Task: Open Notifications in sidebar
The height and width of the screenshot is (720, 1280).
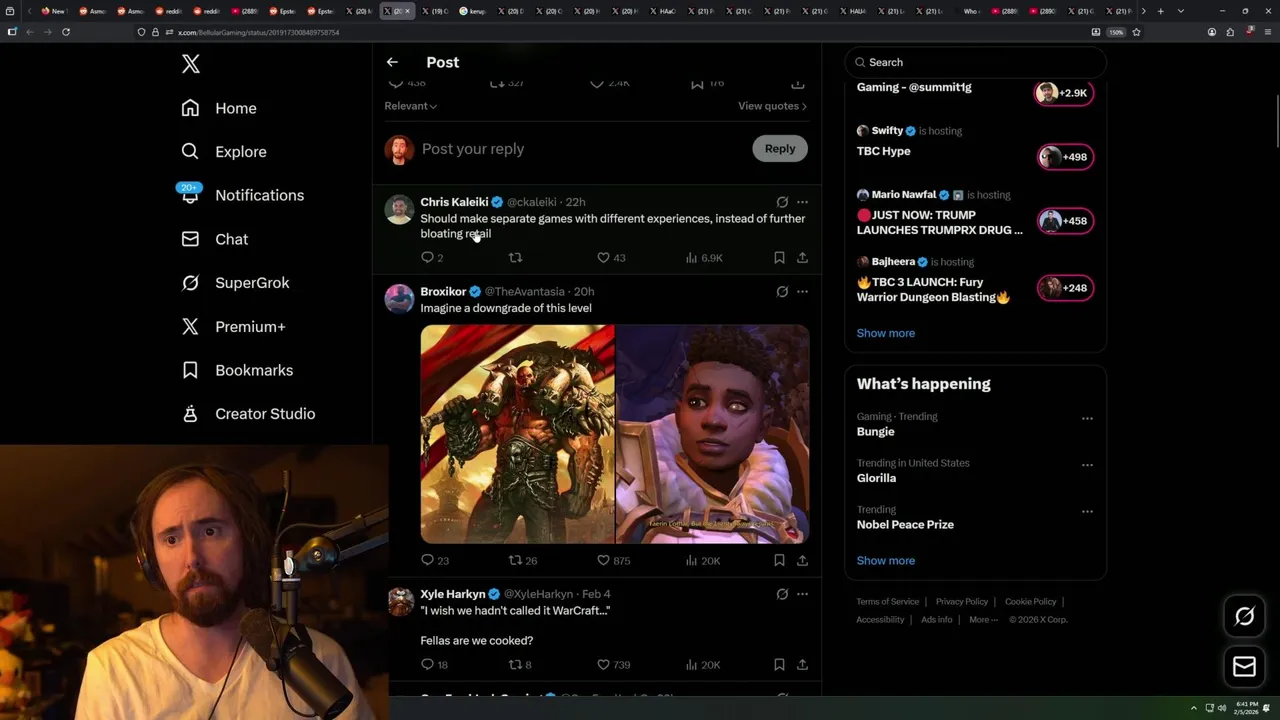Action: (x=242, y=195)
